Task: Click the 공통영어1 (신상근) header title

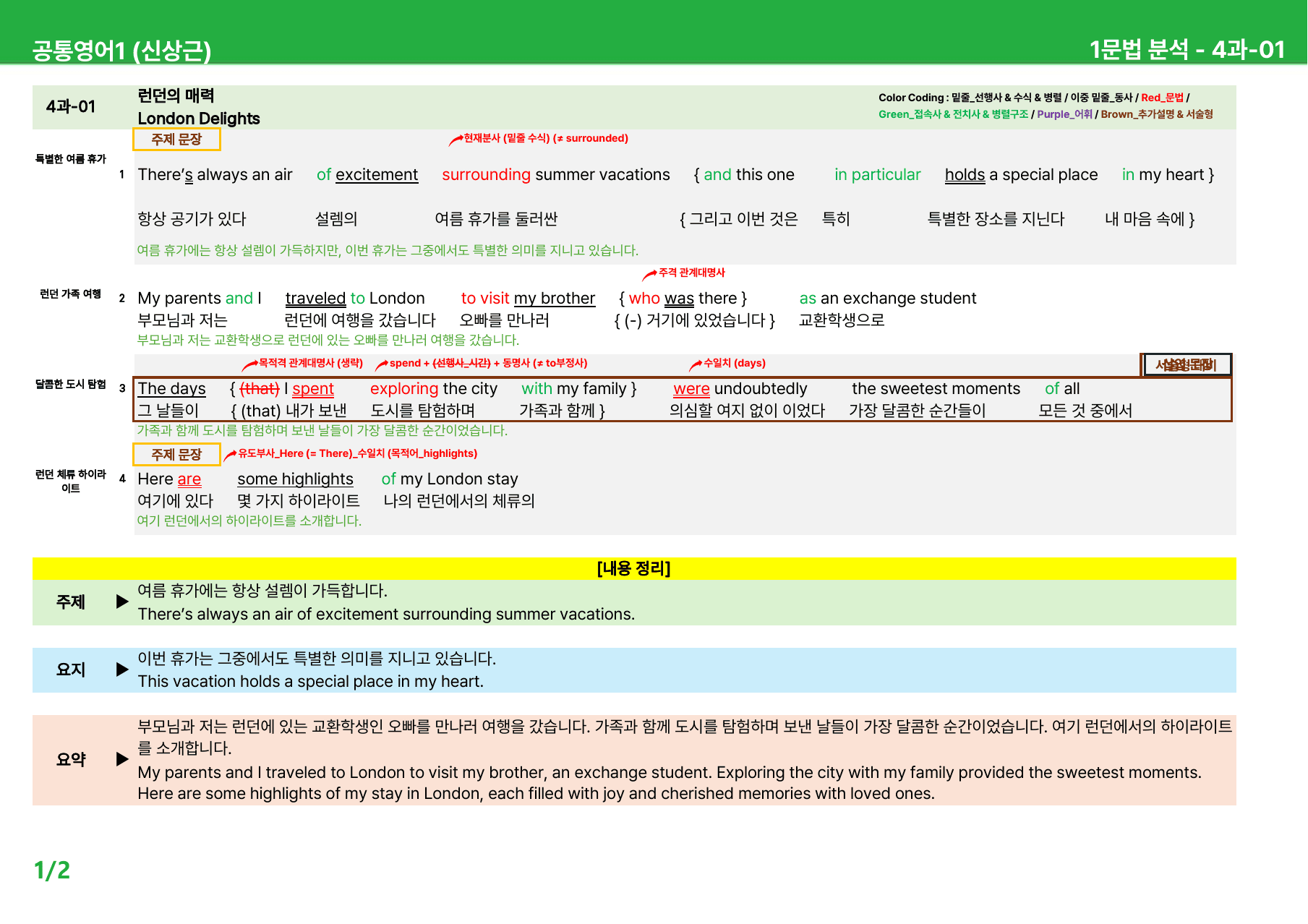Action: pos(121,51)
